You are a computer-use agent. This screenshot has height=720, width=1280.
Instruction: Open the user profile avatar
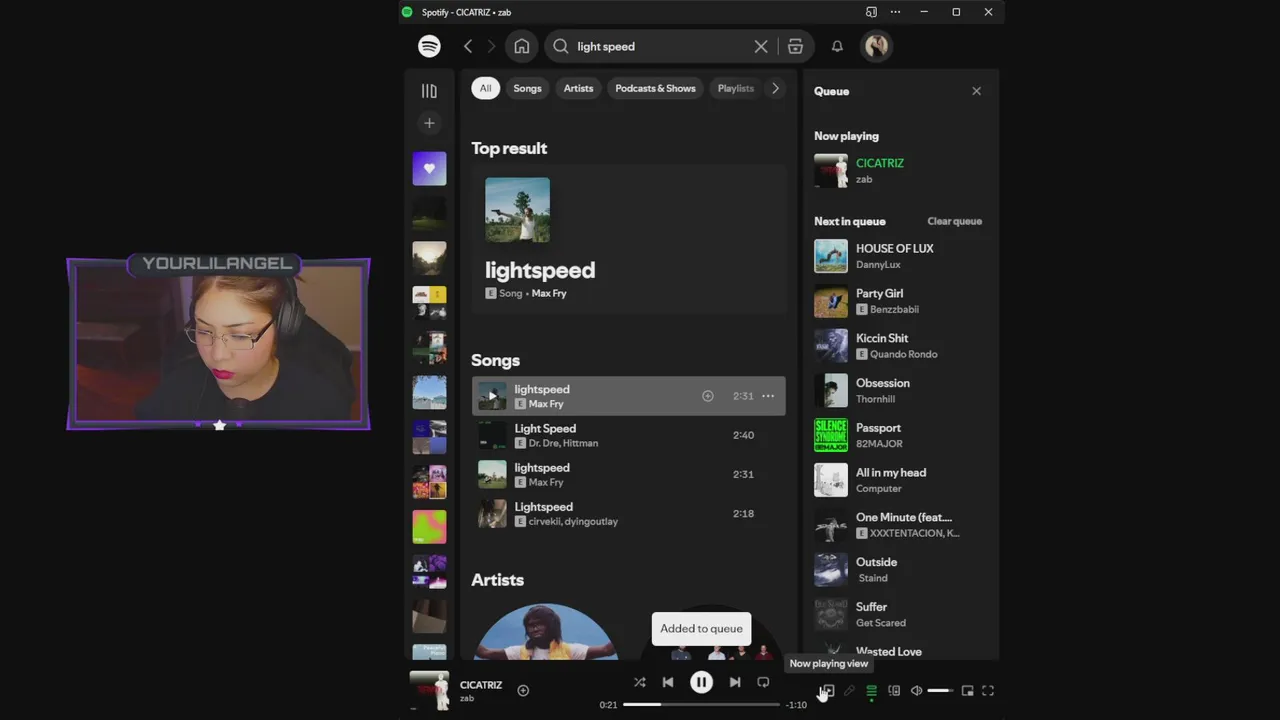click(x=877, y=46)
